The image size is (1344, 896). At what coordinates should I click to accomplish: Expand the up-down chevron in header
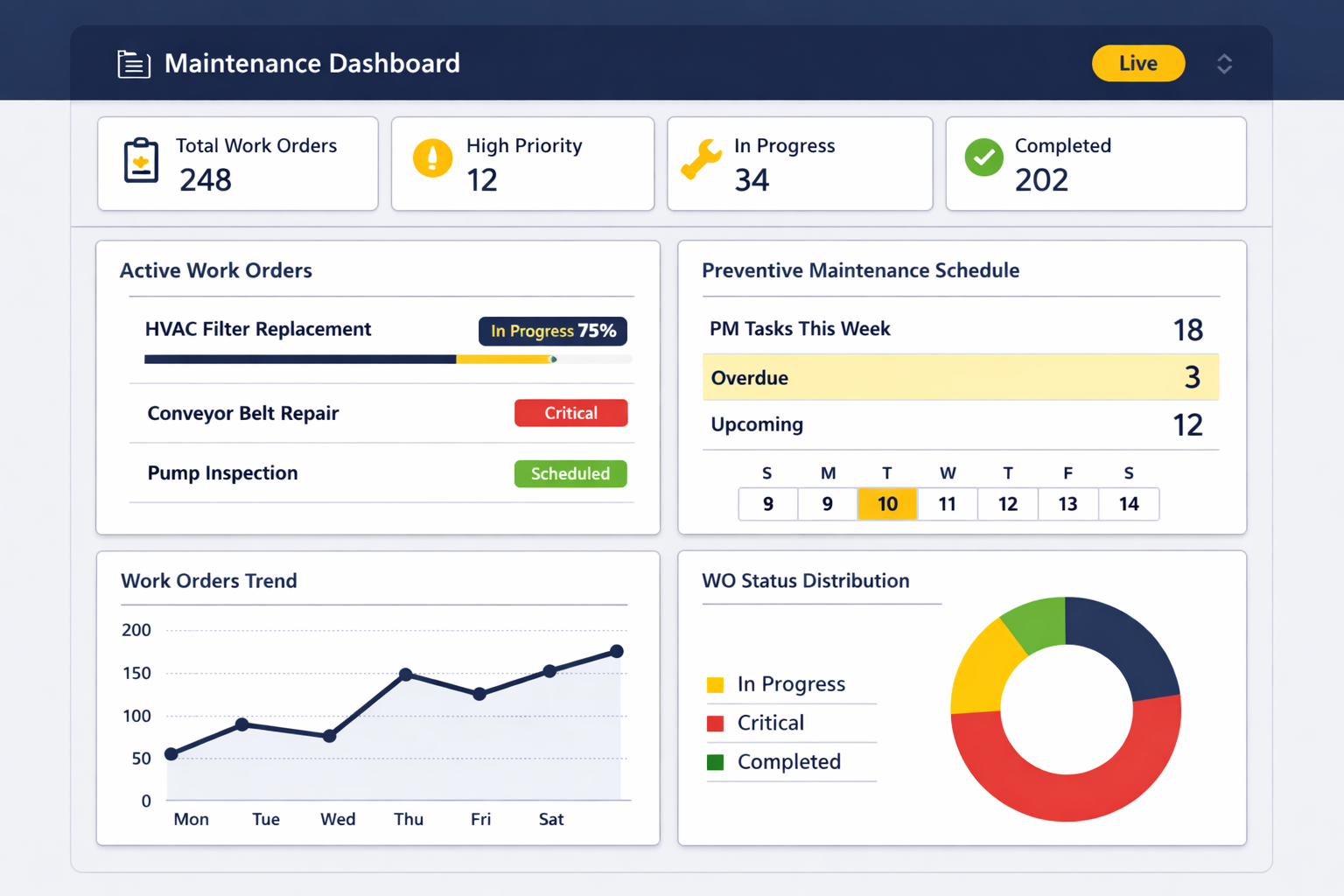click(x=1224, y=64)
